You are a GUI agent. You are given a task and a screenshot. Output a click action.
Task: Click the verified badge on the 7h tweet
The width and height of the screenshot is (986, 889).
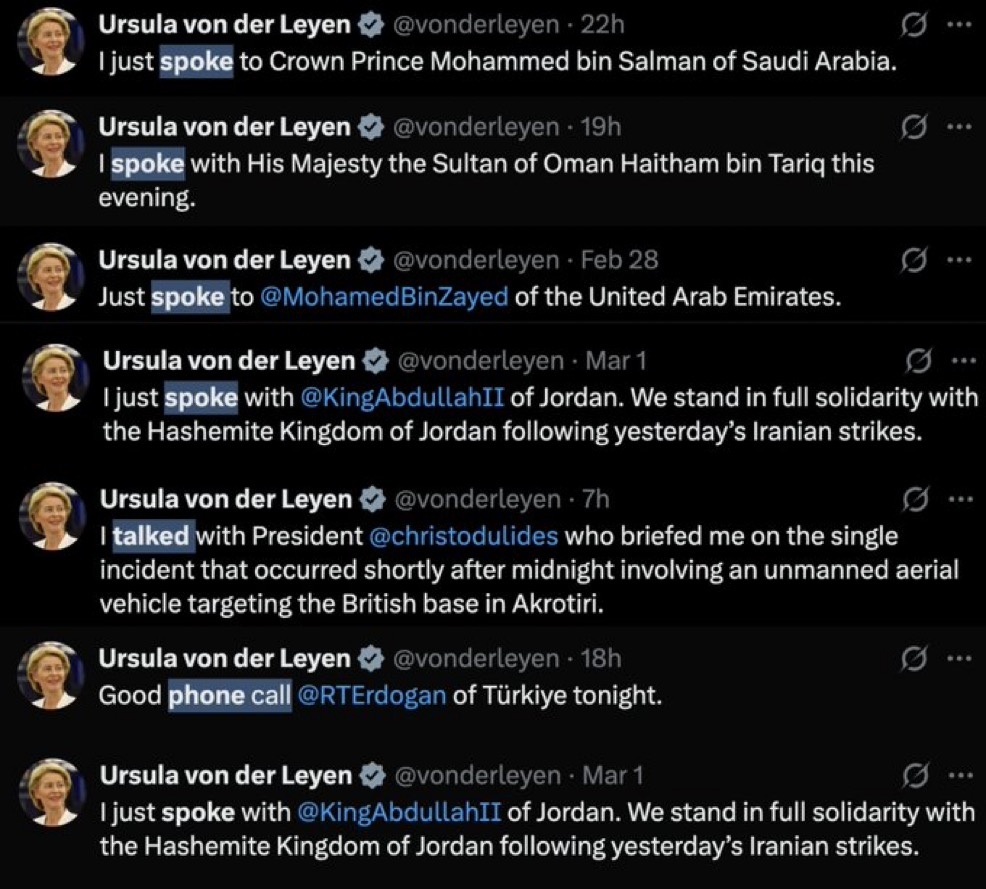(372, 498)
